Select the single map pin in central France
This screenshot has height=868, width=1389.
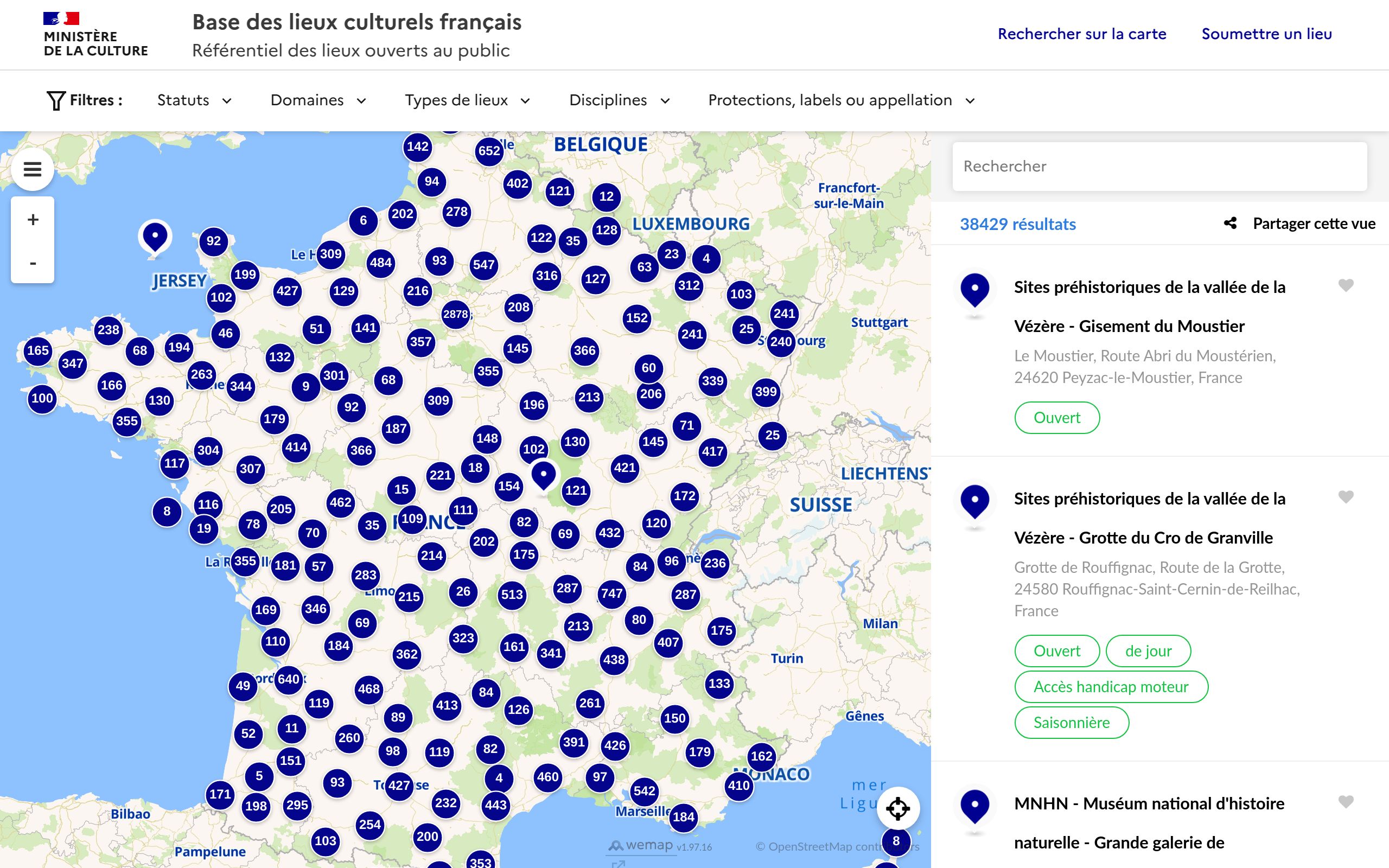coord(544,476)
